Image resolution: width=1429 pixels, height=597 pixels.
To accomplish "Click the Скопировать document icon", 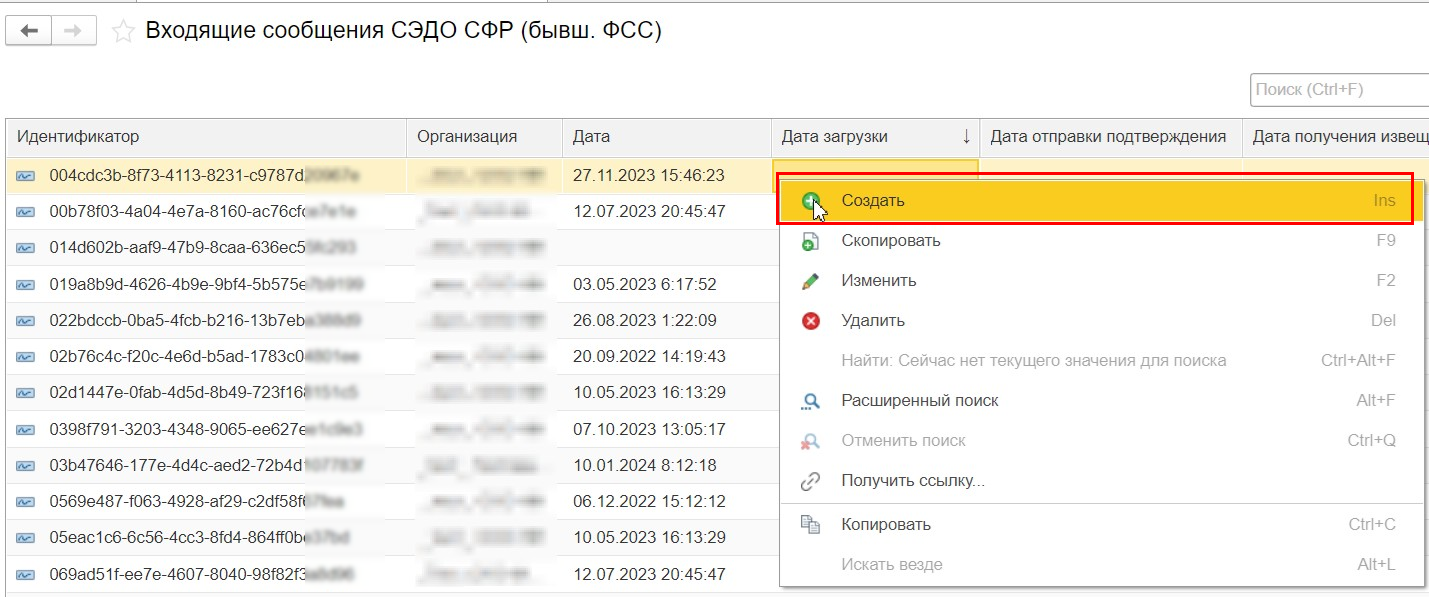I will (811, 241).
